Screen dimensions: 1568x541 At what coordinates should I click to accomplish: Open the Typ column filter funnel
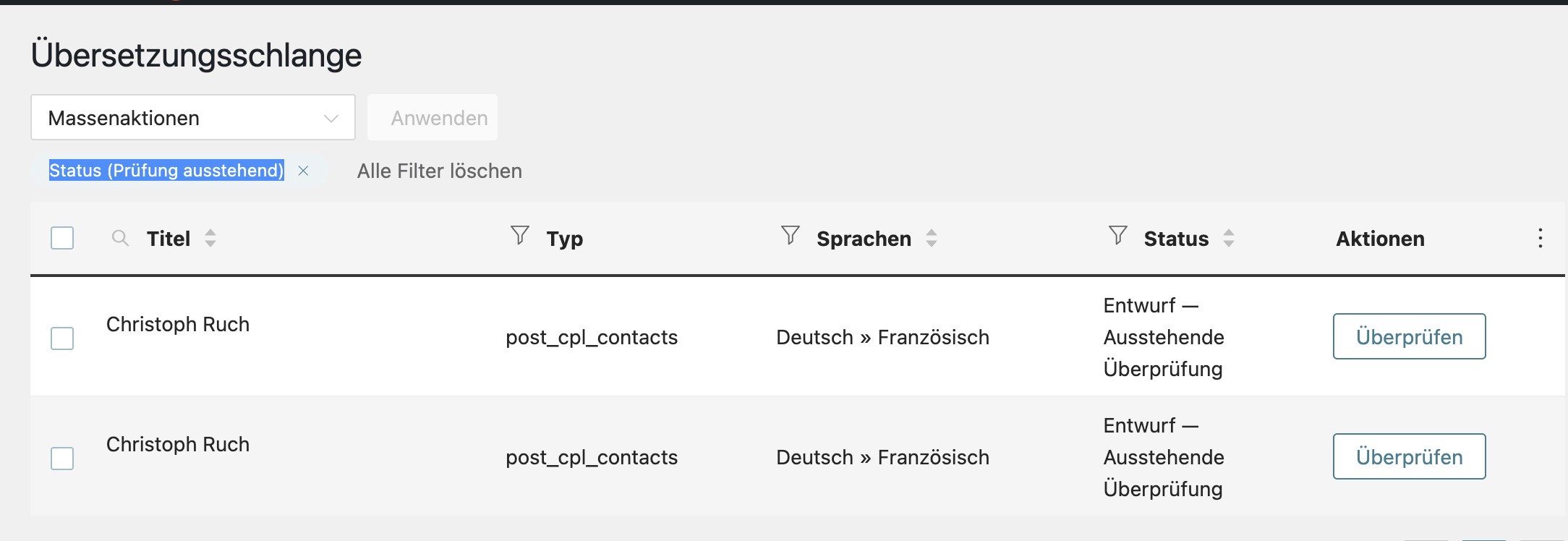519,235
